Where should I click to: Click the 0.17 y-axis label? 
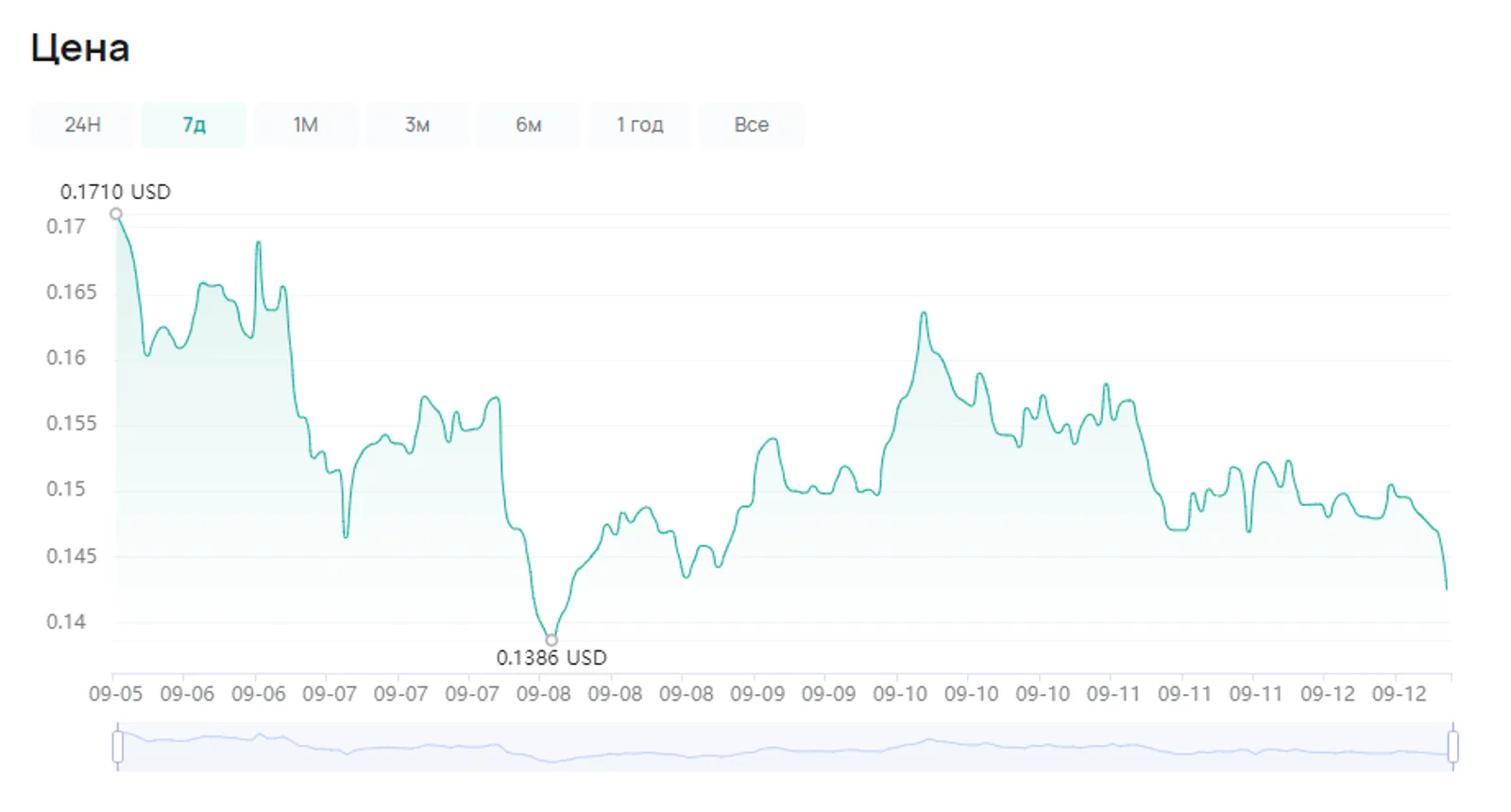point(66,227)
